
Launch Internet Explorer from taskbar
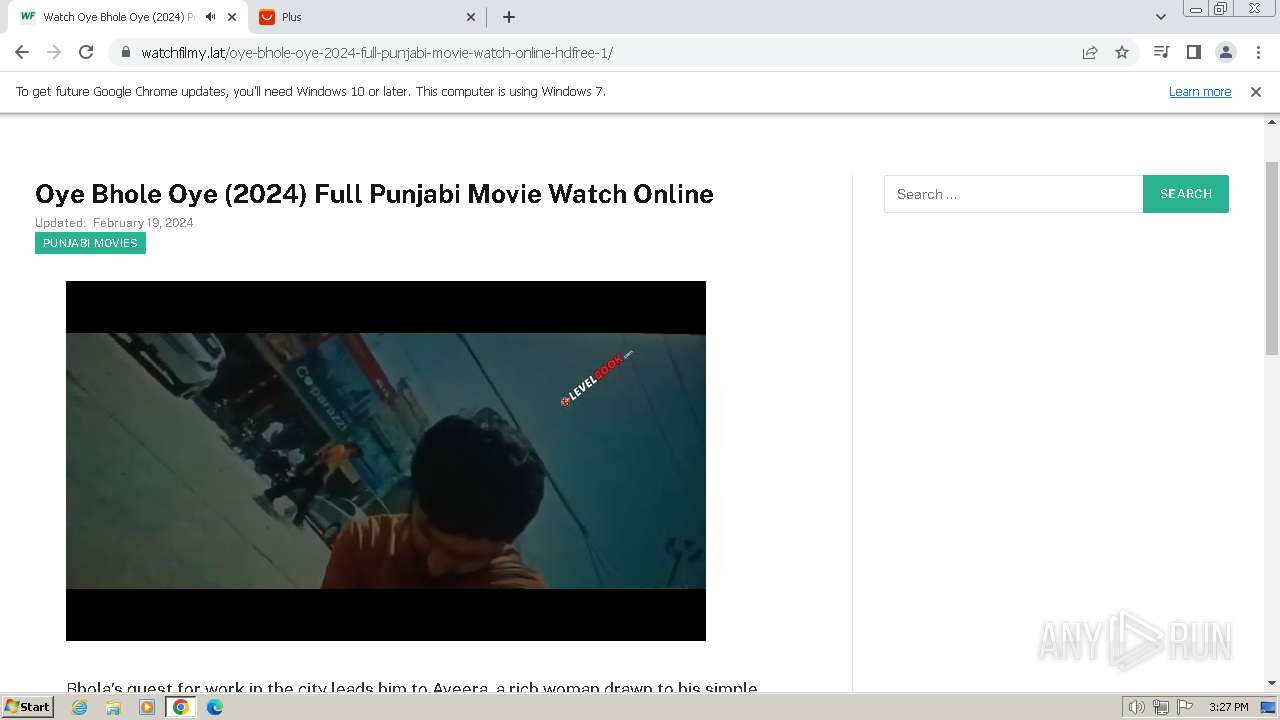[79, 707]
